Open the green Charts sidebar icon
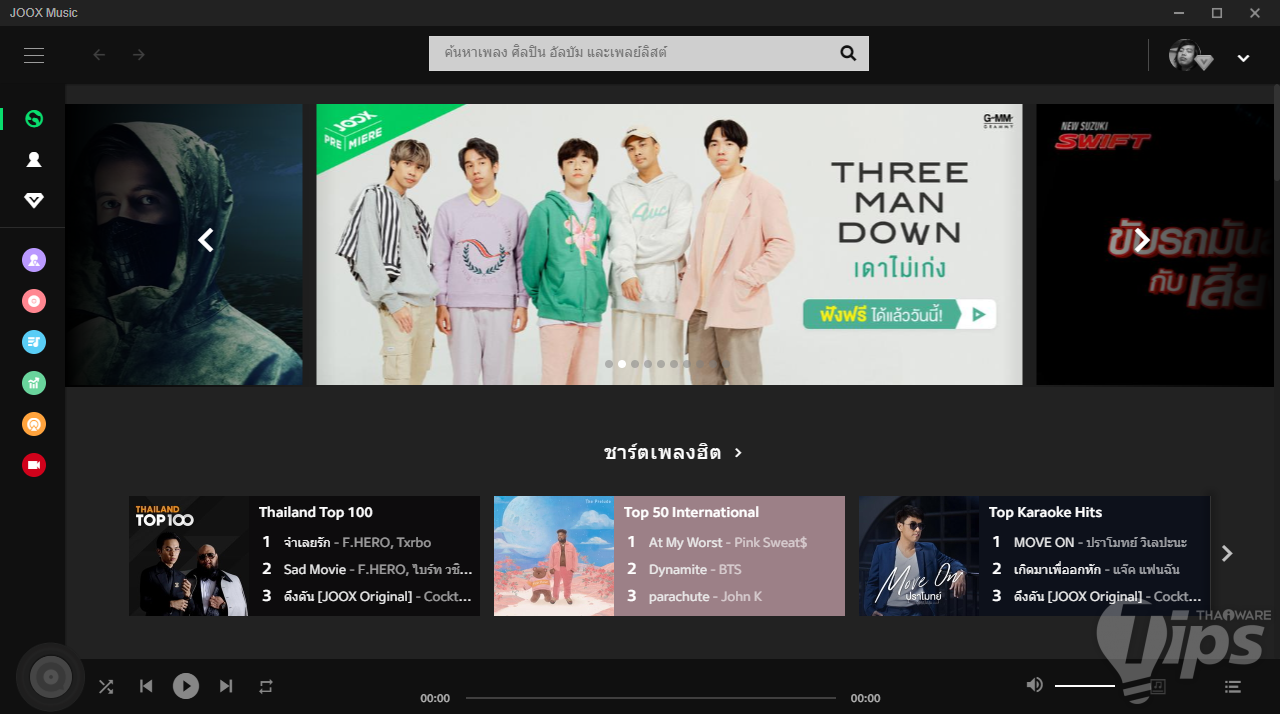Screen dimensions: 1280x714 (x=34, y=383)
